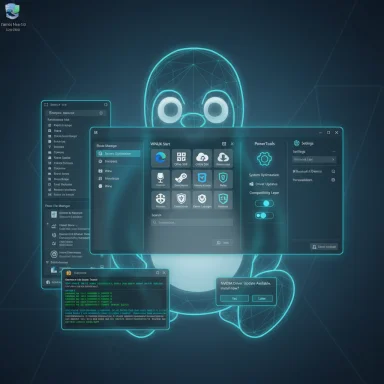Click the Windows logo next to Driver Updates
The height and width of the screenshot is (384, 384).
point(251,184)
